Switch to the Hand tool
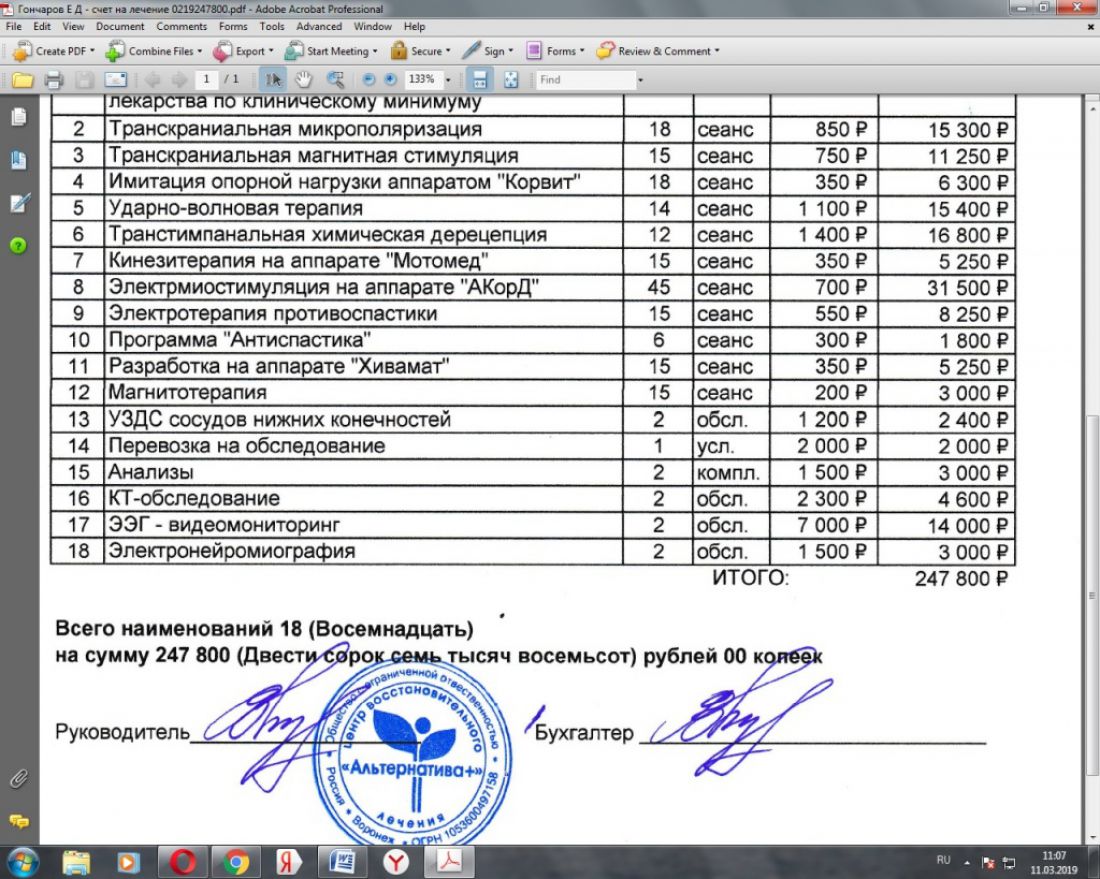The width and height of the screenshot is (1100, 879). click(303, 80)
